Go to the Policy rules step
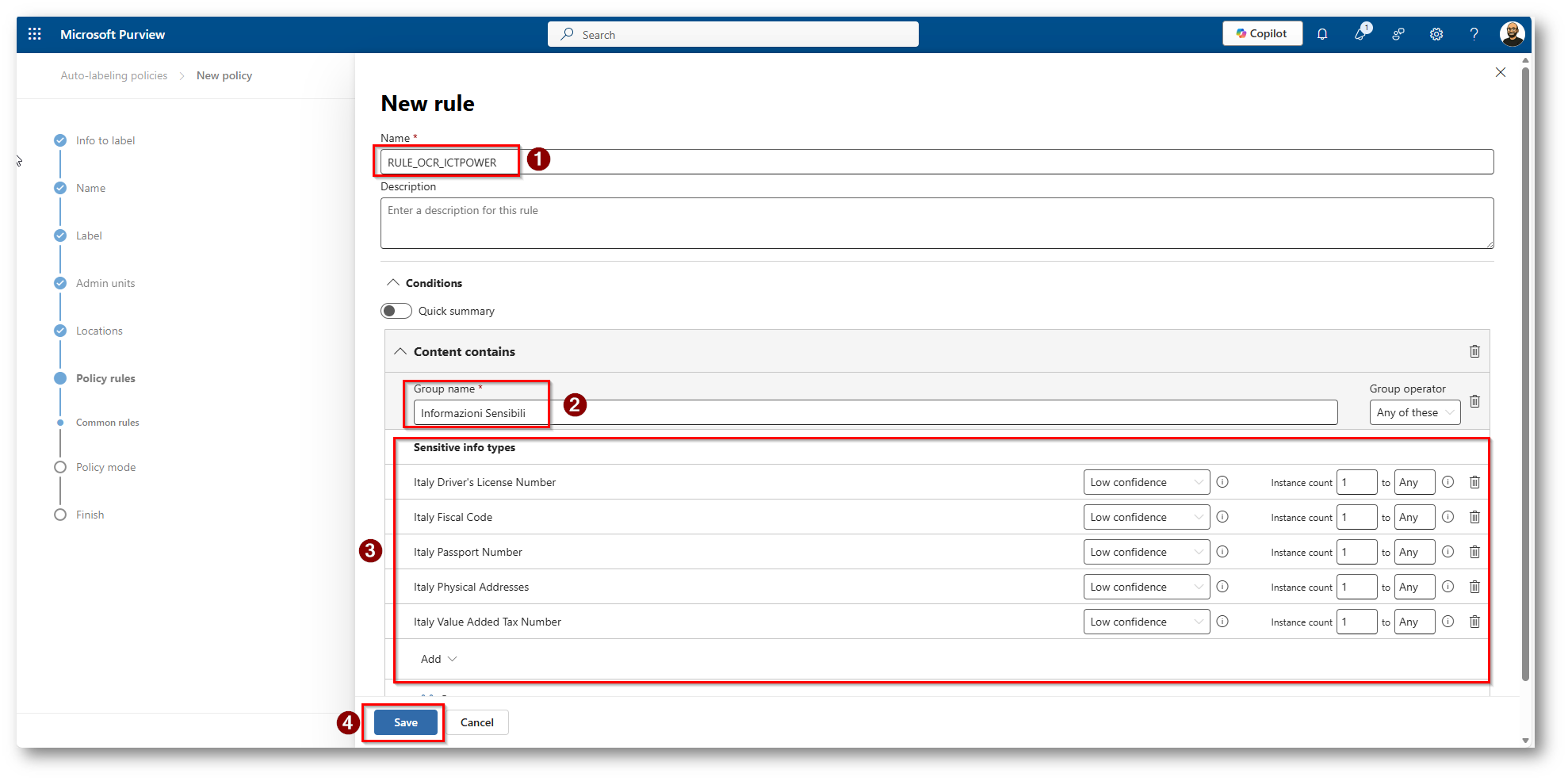The width and height of the screenshot is (1568, 781). [x=105, y=378]
